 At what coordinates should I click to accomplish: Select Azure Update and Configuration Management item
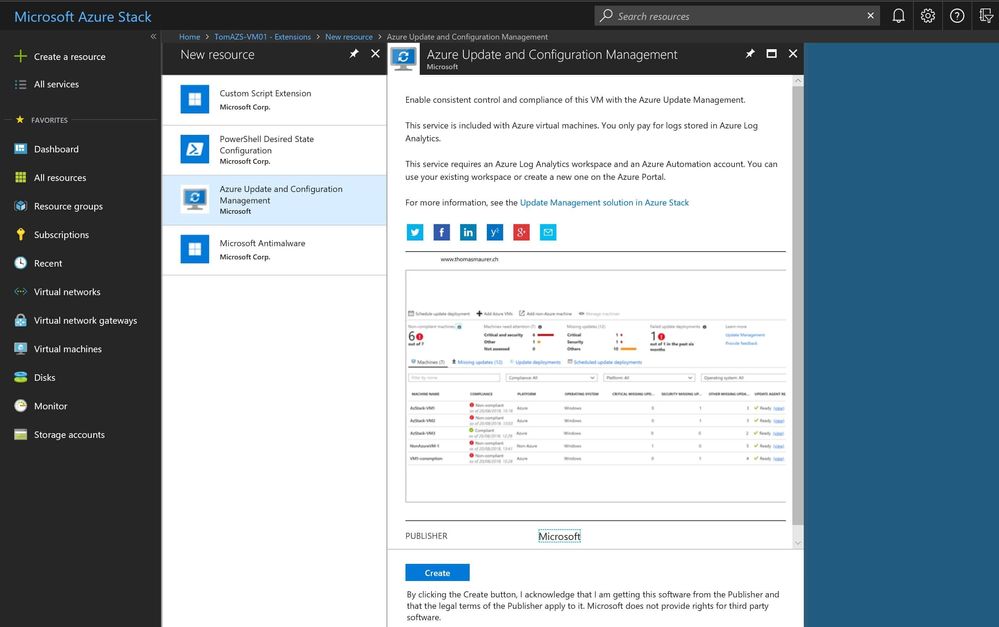pos(274,200)
